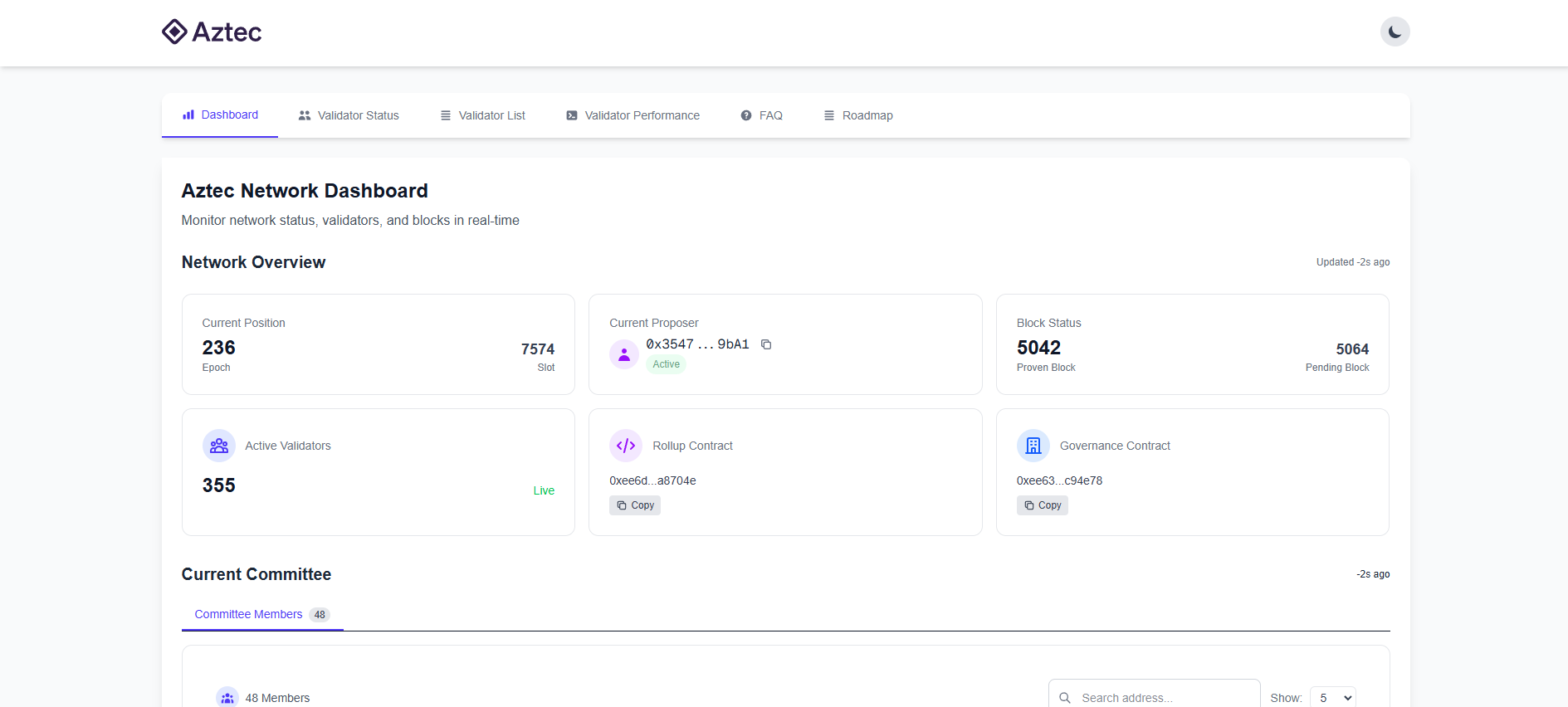Copy the Governance Contract address
The height and width of the screenshot is (707, 1568).
tap(1043, 505)
